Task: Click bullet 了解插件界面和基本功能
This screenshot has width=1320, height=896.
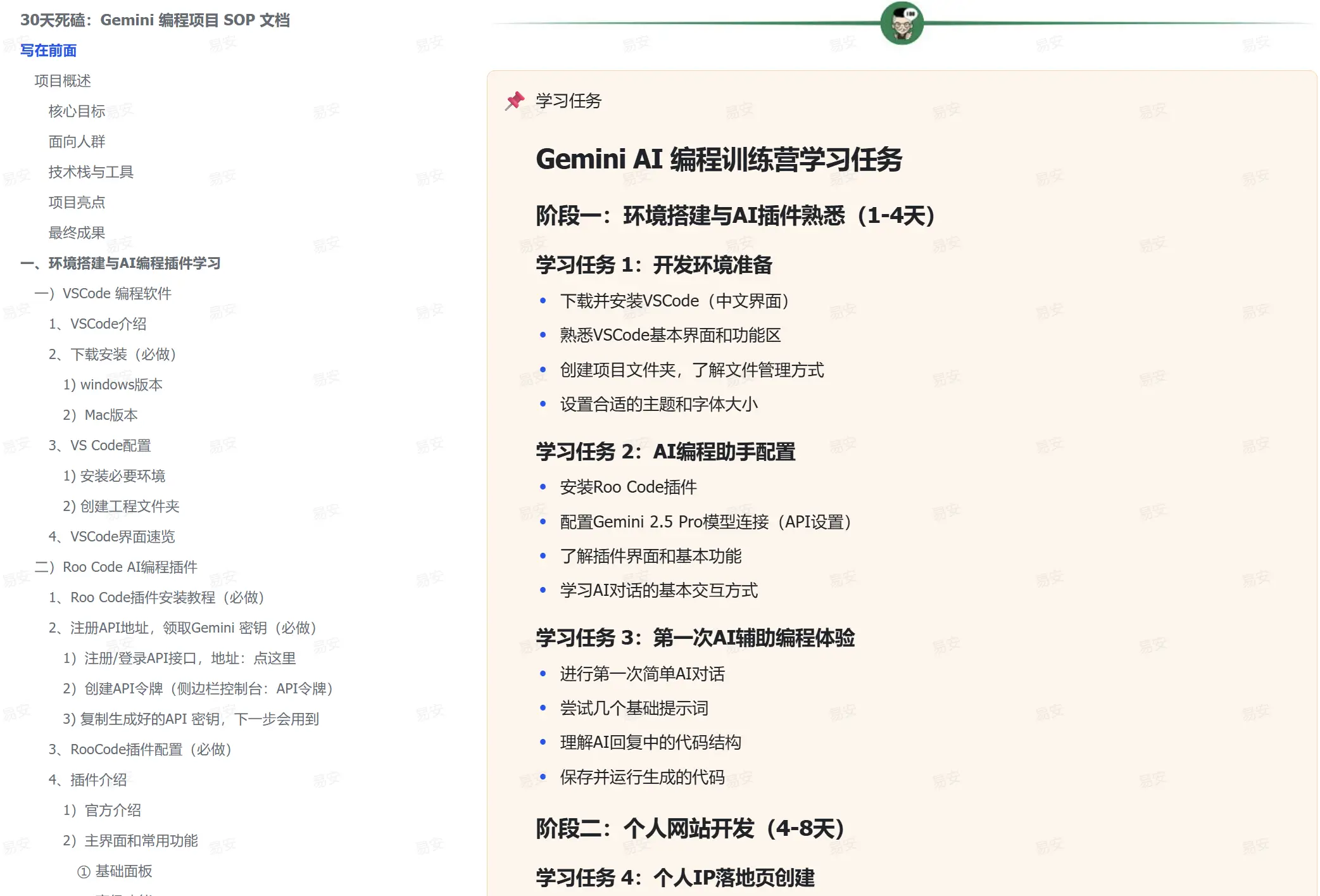Action: tap(651, 556)
